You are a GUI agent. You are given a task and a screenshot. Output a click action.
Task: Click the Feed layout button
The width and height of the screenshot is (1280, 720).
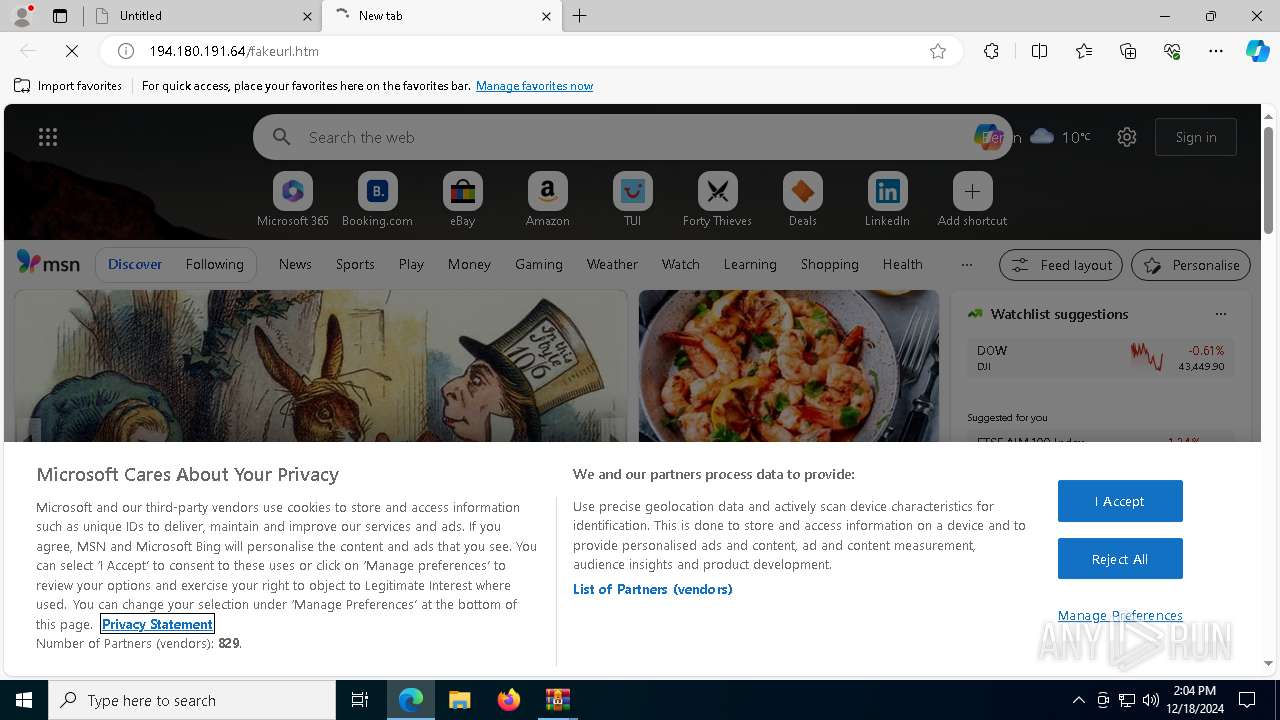(x=1061, y=265)
